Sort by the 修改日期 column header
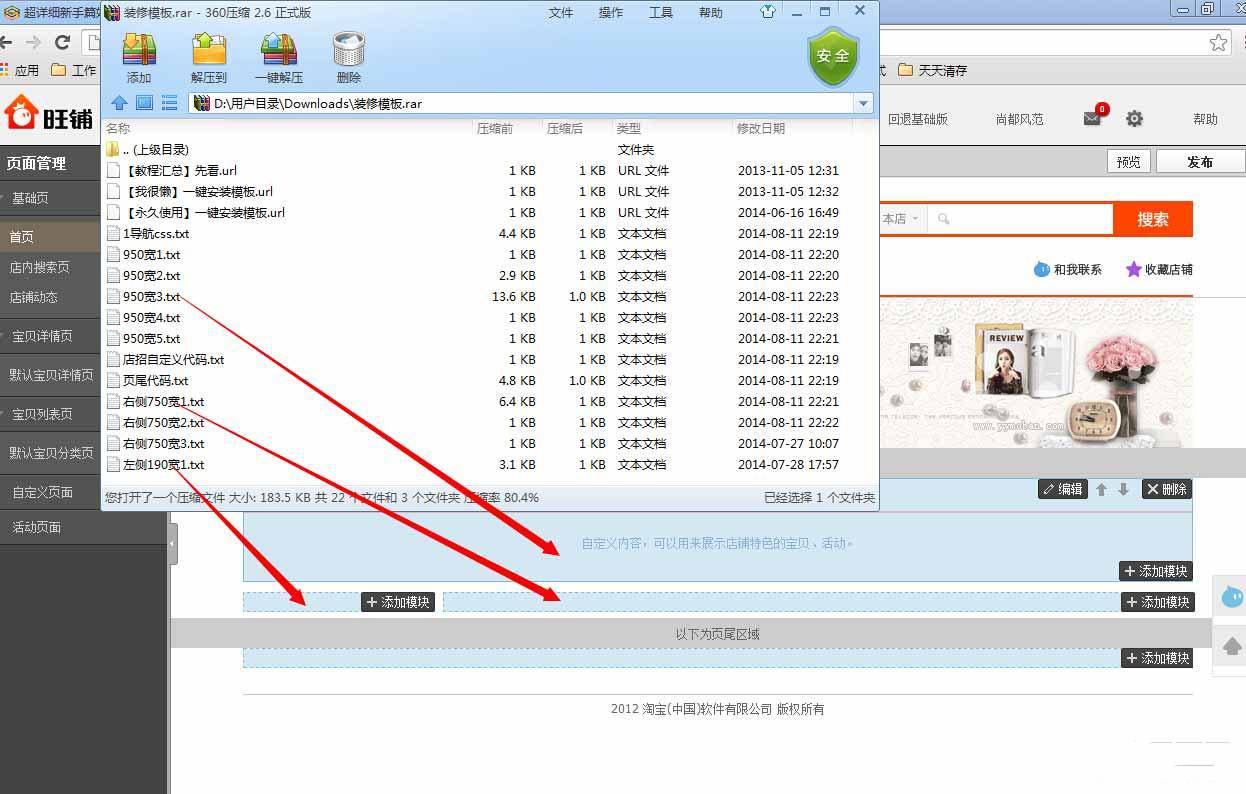The image size is (1246, 794). [x=761, y=128]
